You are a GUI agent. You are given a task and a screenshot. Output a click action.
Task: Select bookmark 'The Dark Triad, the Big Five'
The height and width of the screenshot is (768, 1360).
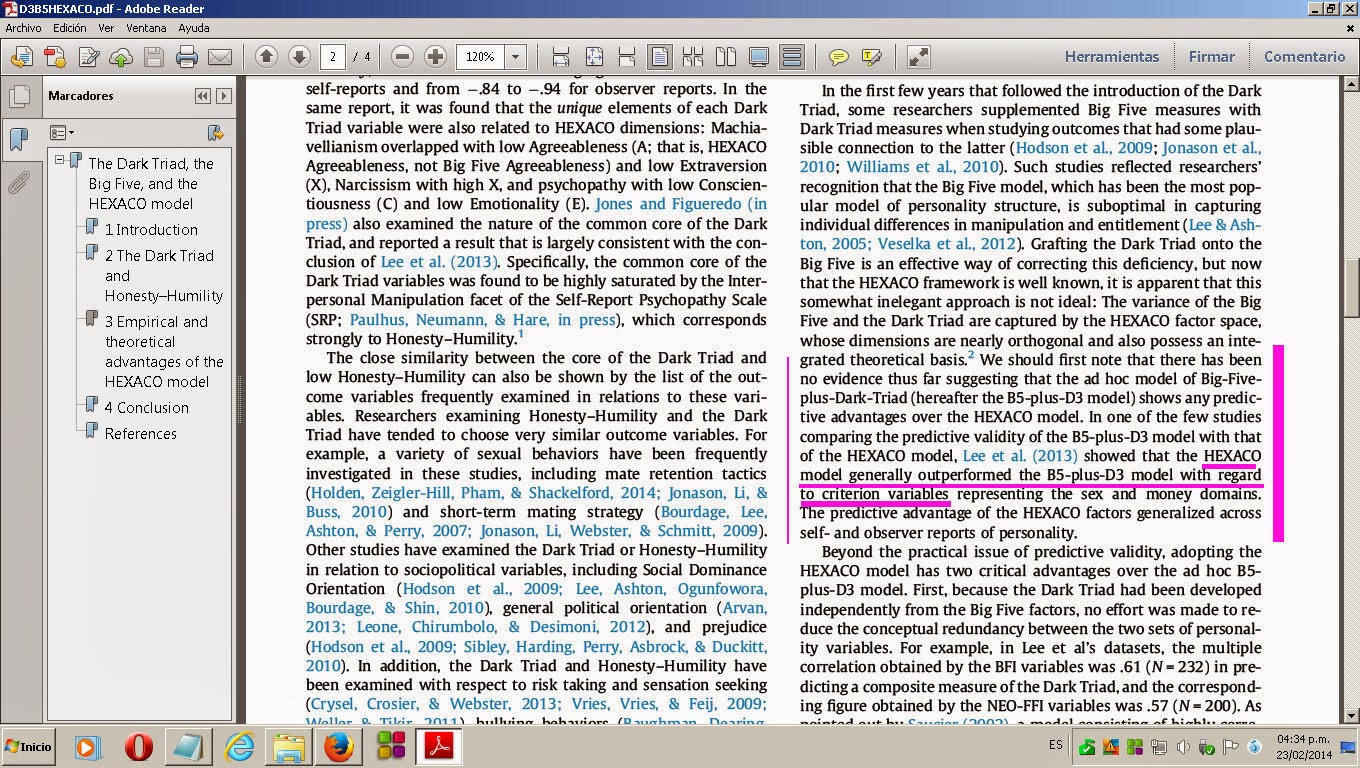151,183
